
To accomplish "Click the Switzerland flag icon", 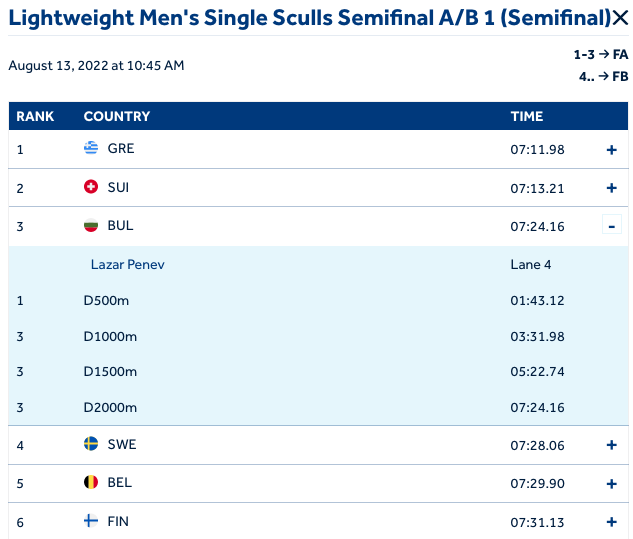I will click(91, 187).
